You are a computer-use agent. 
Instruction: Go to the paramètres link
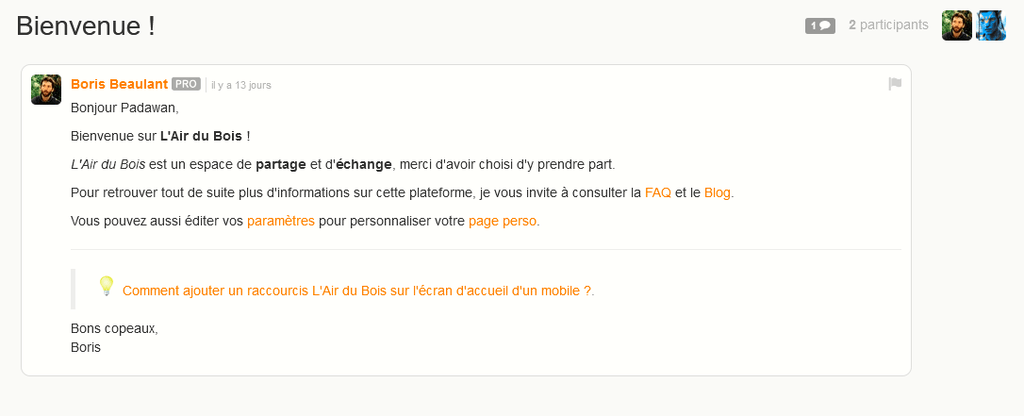(x=281, y=221)
